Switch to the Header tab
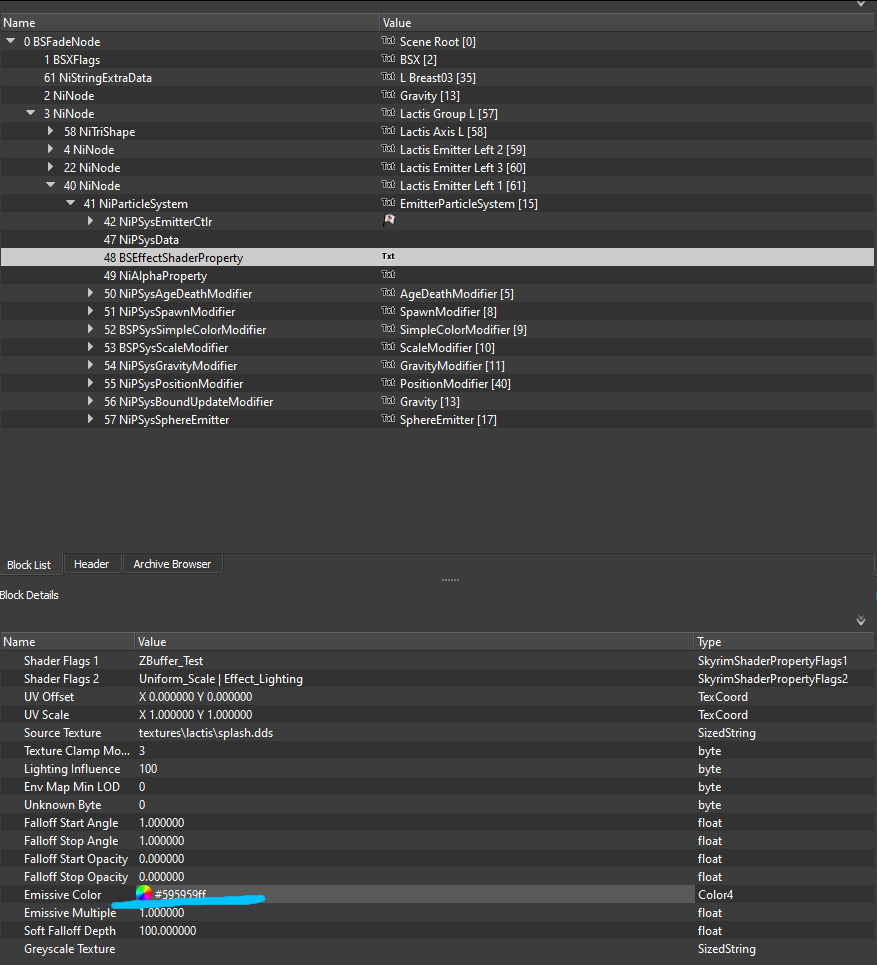 coord(92,563)
